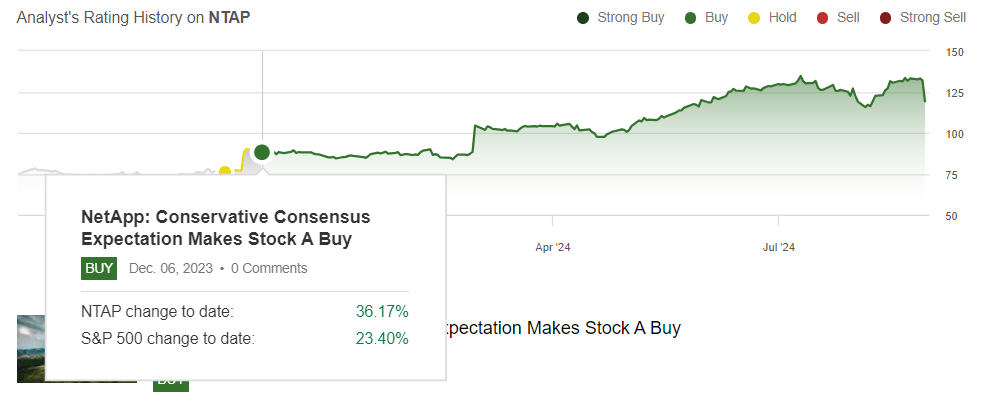
Task: Click the Apr '24 axis label
Action: coord(553,246)
